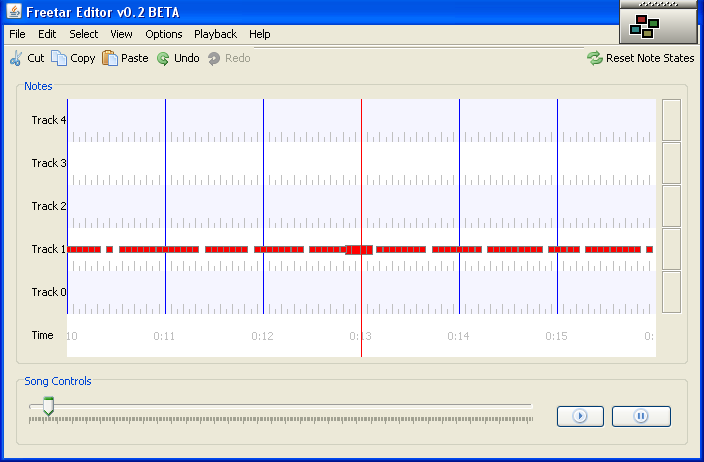Pause the song with the pause button
Image resolution: width=704 pixels, height=462 pixels.
(641, 416)
